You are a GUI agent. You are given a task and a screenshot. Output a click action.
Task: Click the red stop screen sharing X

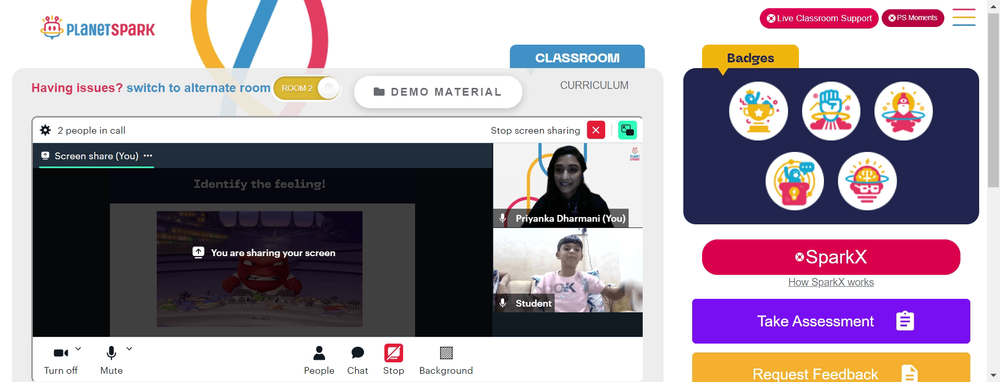(x=596, y=130)
